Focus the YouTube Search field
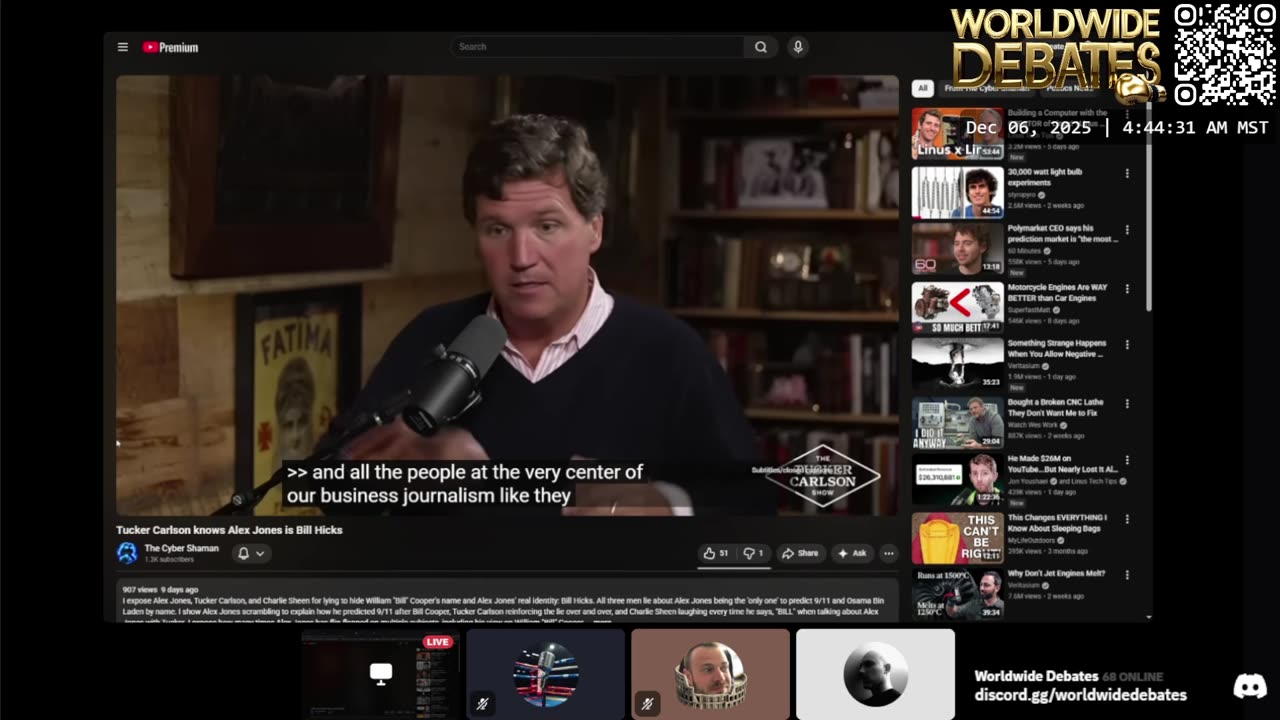Screen dimensions: 1280x720 click(x=598, y=47)
